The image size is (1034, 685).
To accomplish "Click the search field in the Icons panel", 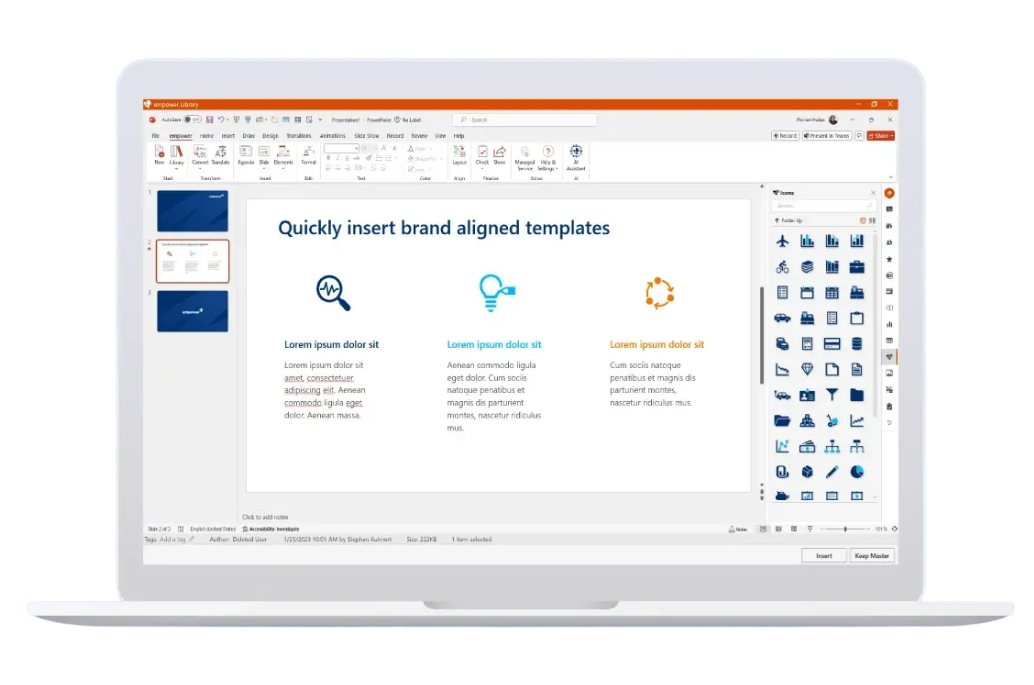I will pyautogui.click(x=824, y=206).
